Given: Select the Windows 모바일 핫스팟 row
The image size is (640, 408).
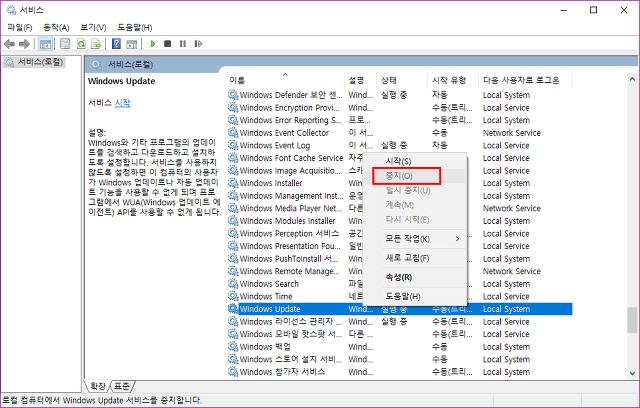Looking at the screenshot, I should (400, 334).
